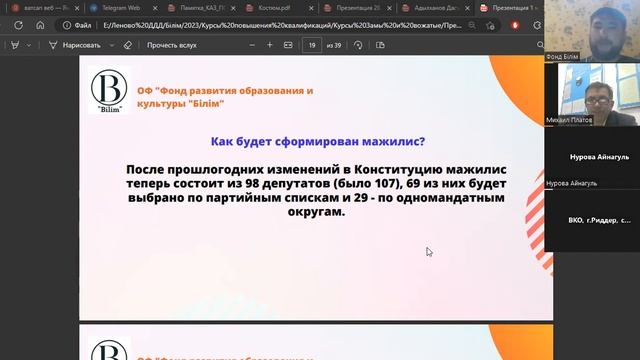
Task: Select the Михаил Платов video tile
Action: click(x=592, y=94)
